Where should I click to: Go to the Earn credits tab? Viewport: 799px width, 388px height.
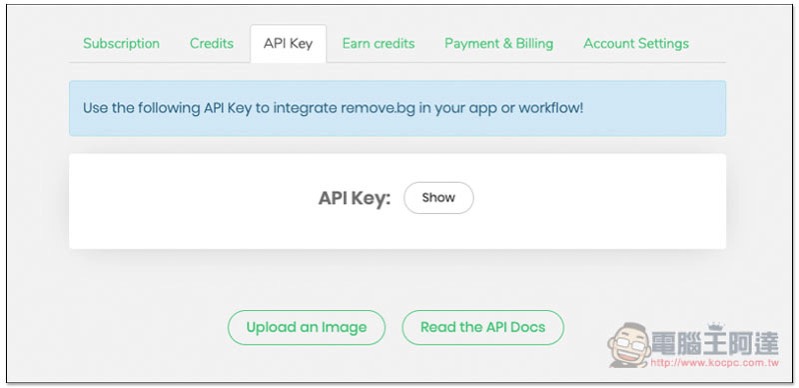pyautogui.click(x=378, y=44)
